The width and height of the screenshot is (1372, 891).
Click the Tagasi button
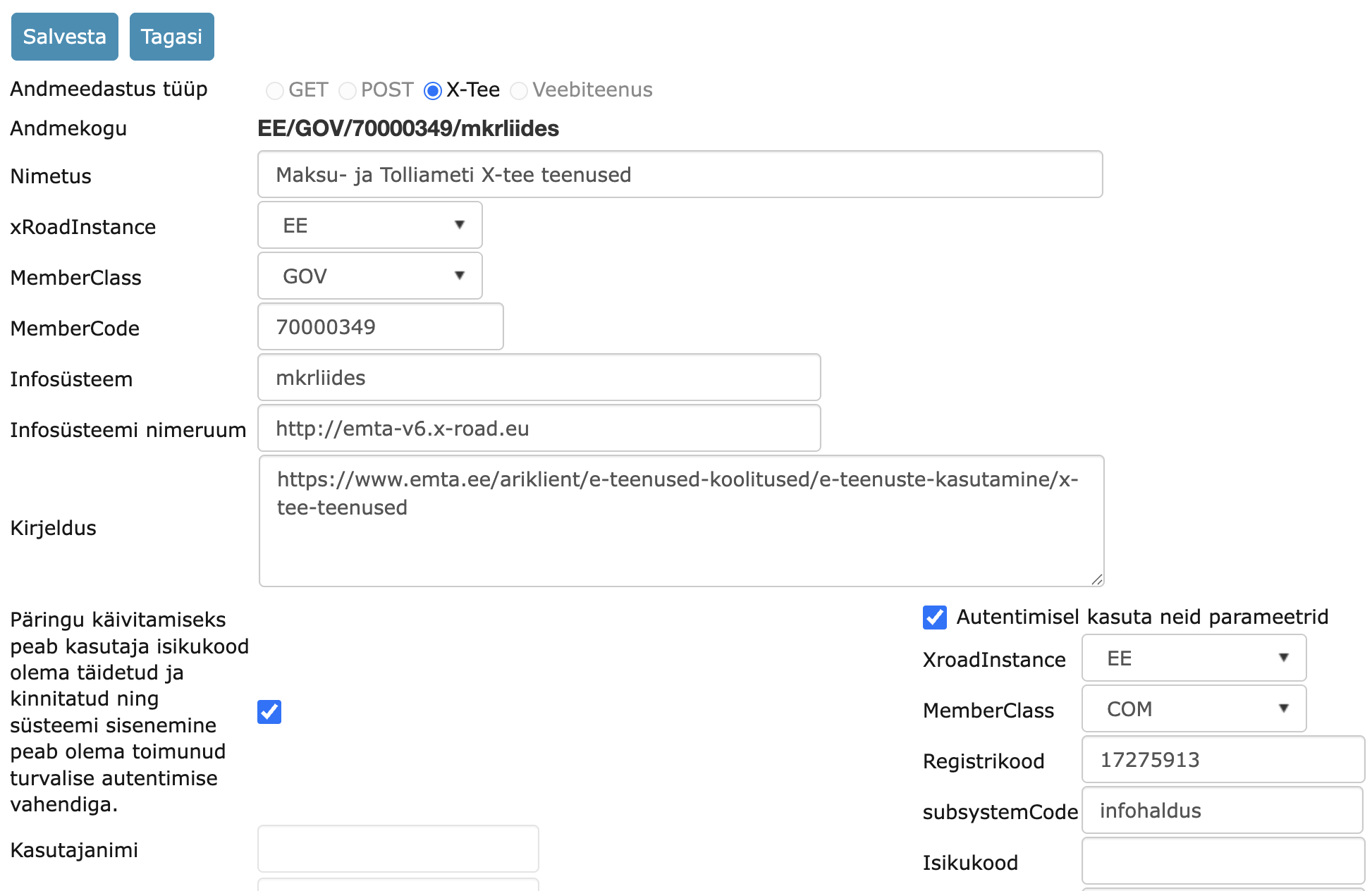[x=171, y=37]
